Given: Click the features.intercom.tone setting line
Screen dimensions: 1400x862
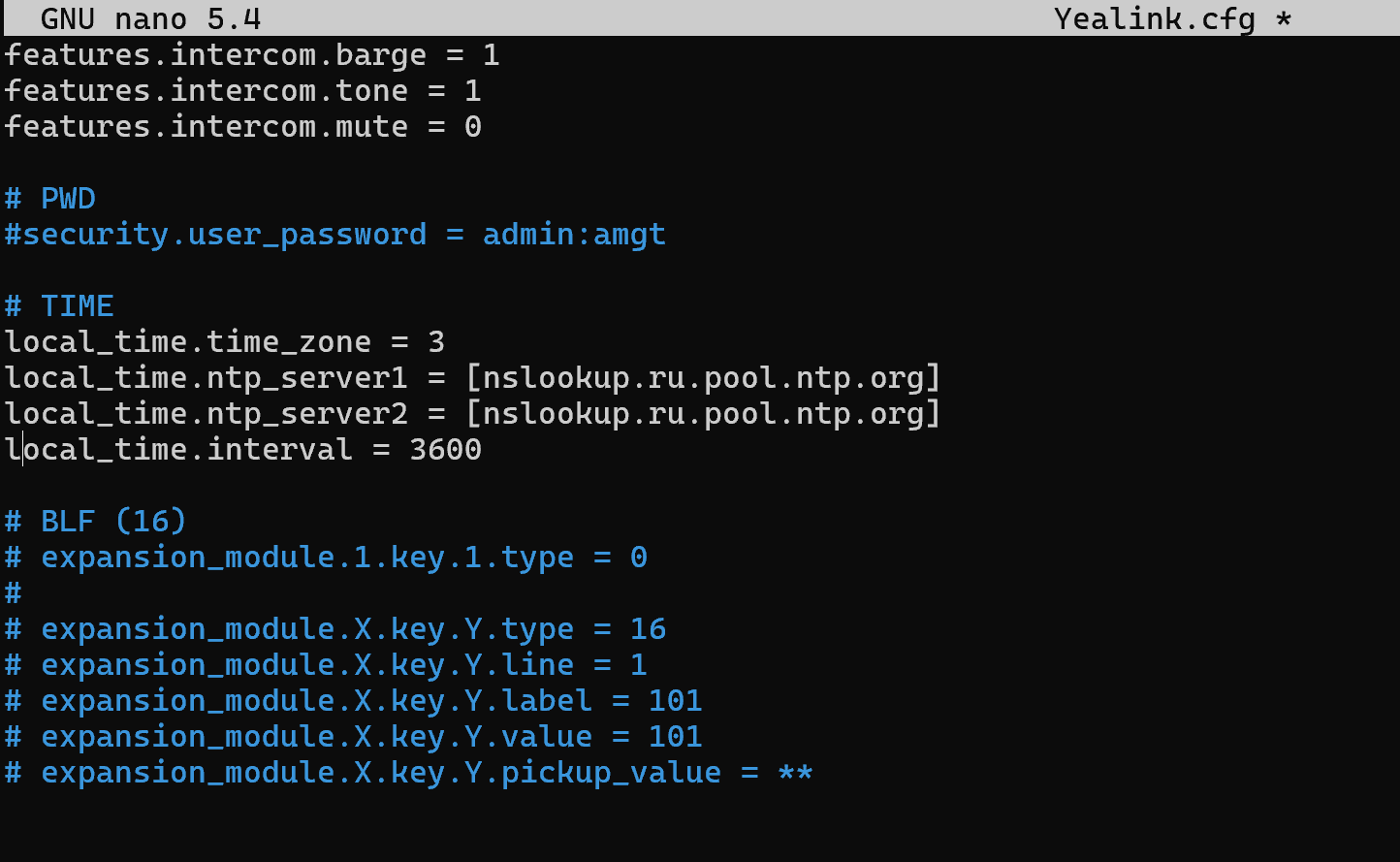Looking at the screenshot, I should [x=206, y=91].
